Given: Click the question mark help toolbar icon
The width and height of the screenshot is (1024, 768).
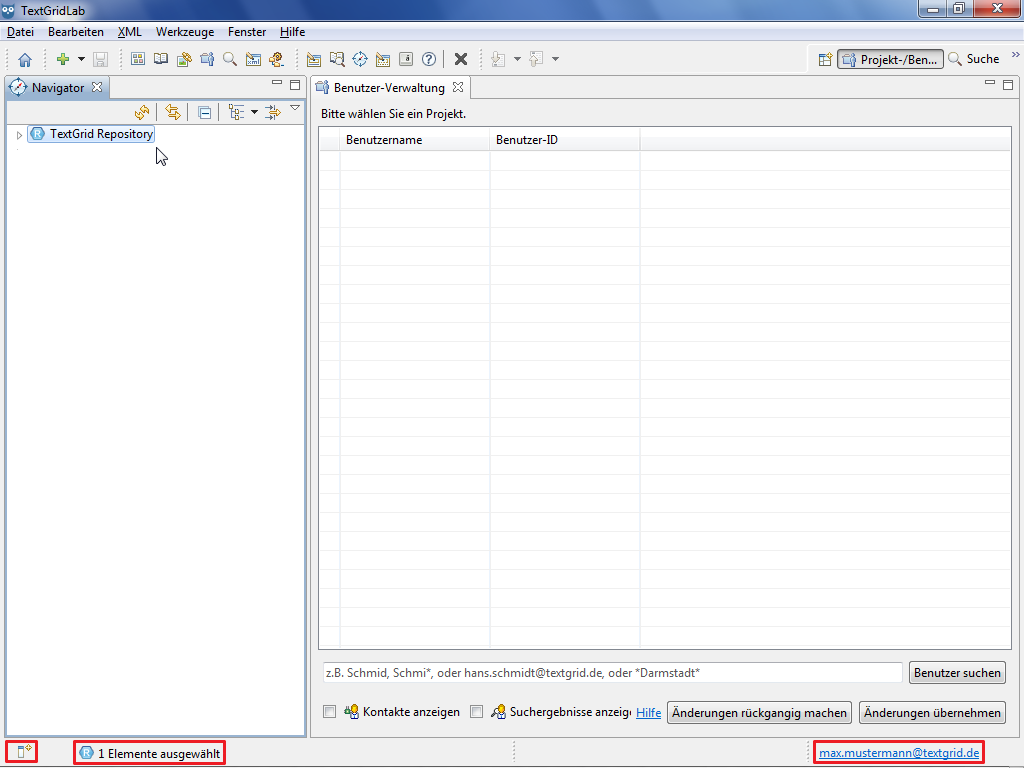Looking at the screenshot, I should [x=429, y=60].
